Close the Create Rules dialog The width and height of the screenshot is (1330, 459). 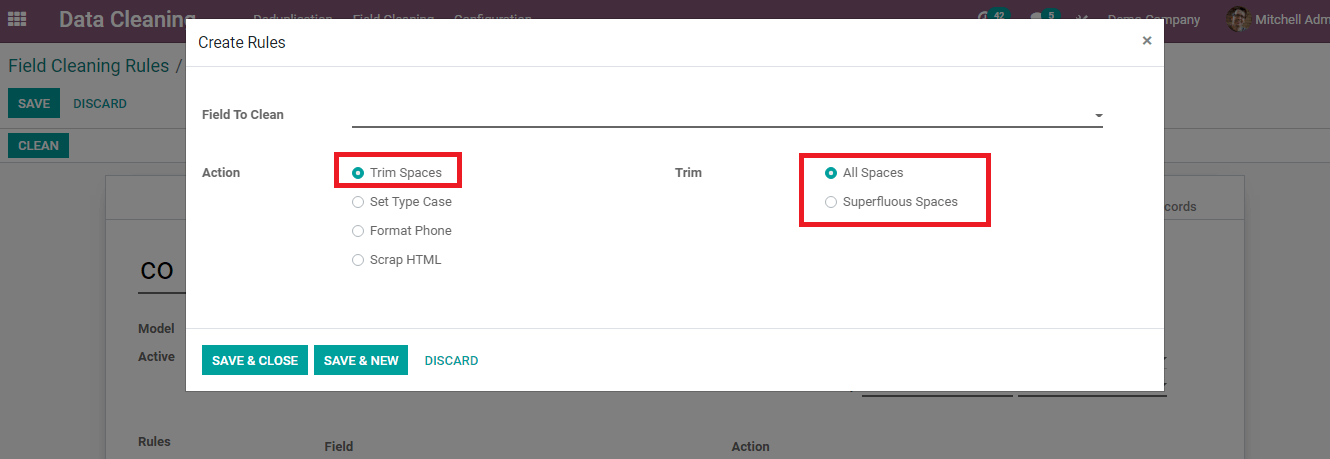(x=1146, y=41)
